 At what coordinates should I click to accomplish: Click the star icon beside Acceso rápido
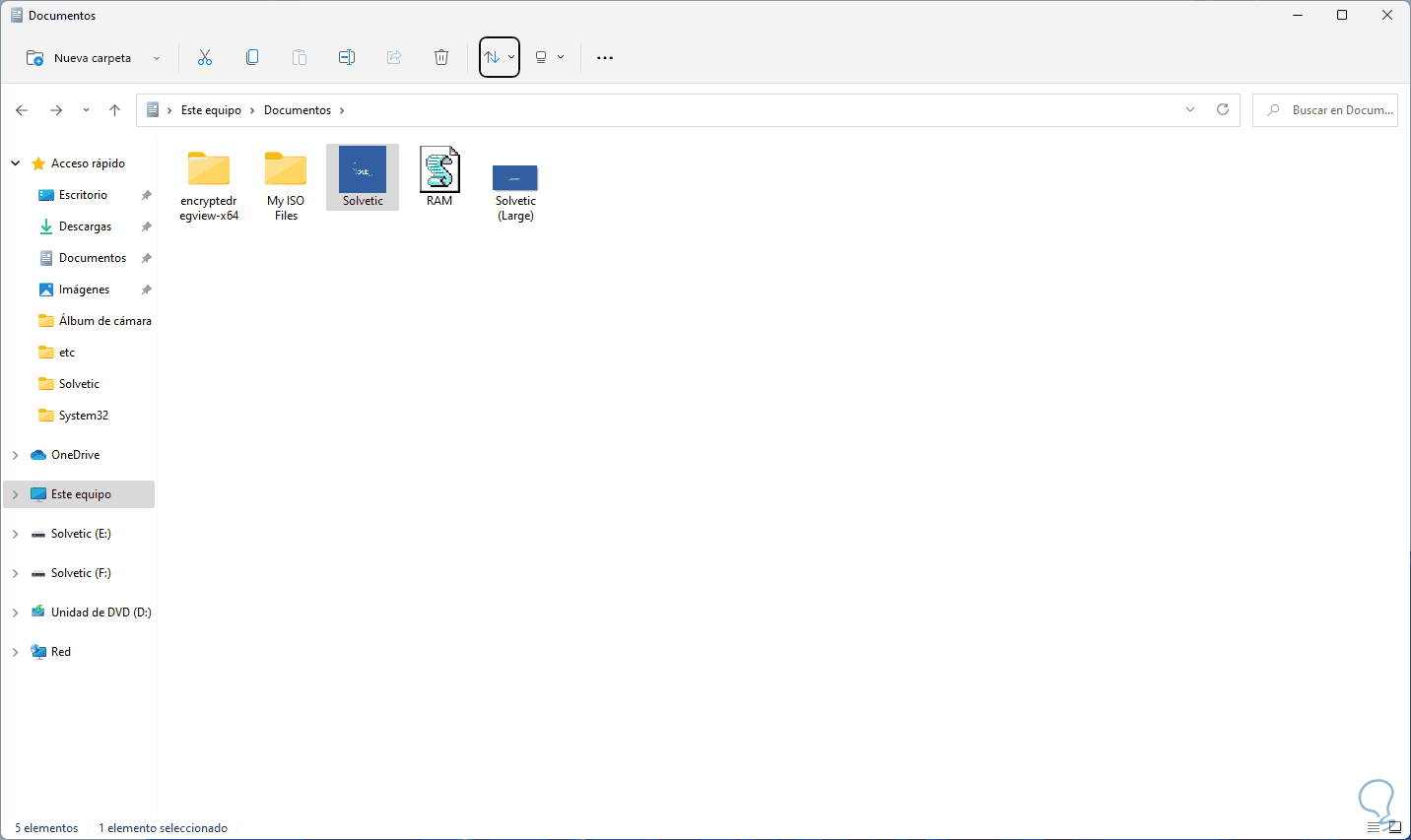coord(38,163)
